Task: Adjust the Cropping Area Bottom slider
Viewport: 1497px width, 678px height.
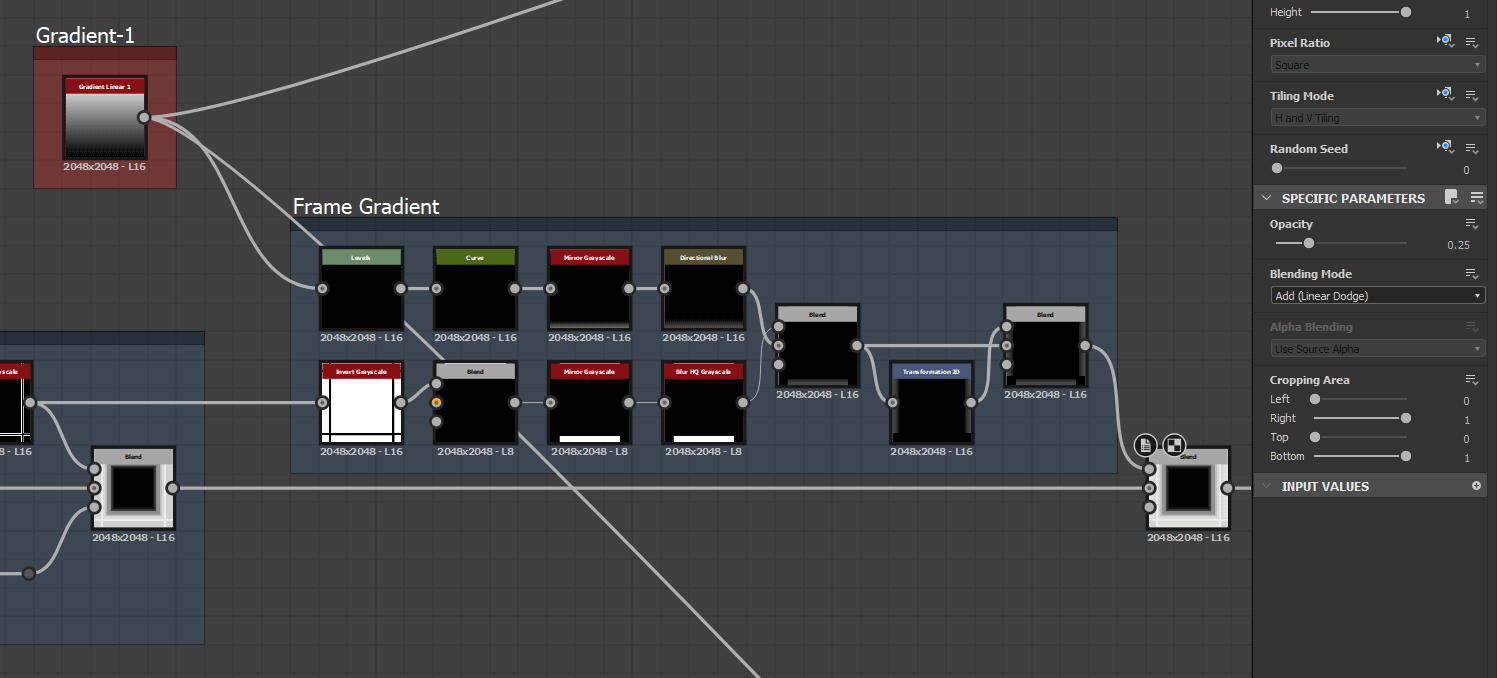Action: click(1406, 456)
